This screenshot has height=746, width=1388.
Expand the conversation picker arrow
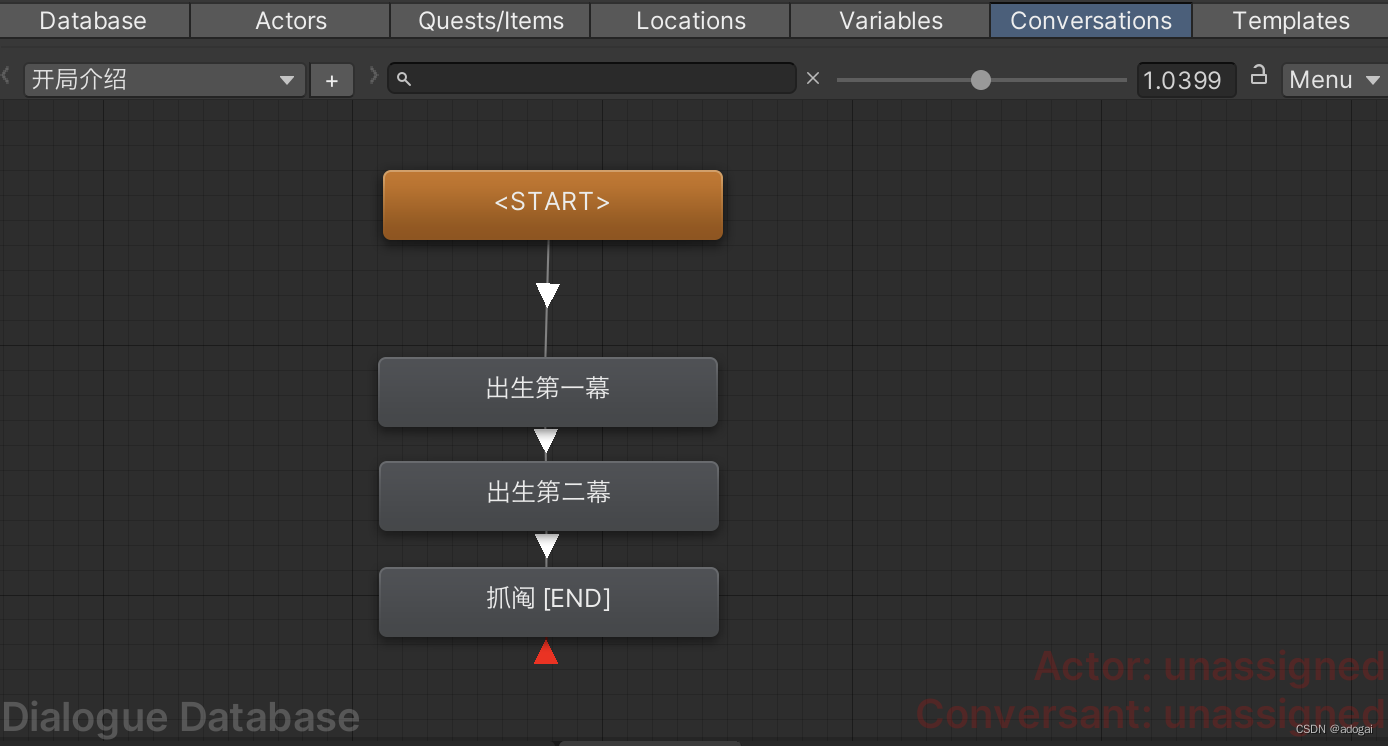tap(289, 80)
